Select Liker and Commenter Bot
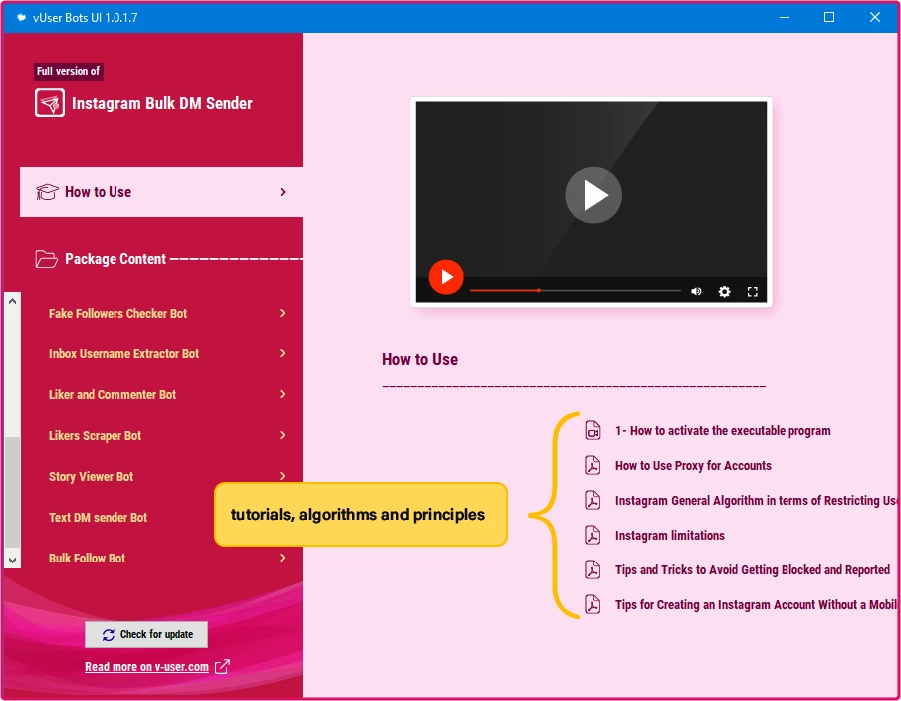The height and width of the screenshot is (701, 901). (112, 395)
